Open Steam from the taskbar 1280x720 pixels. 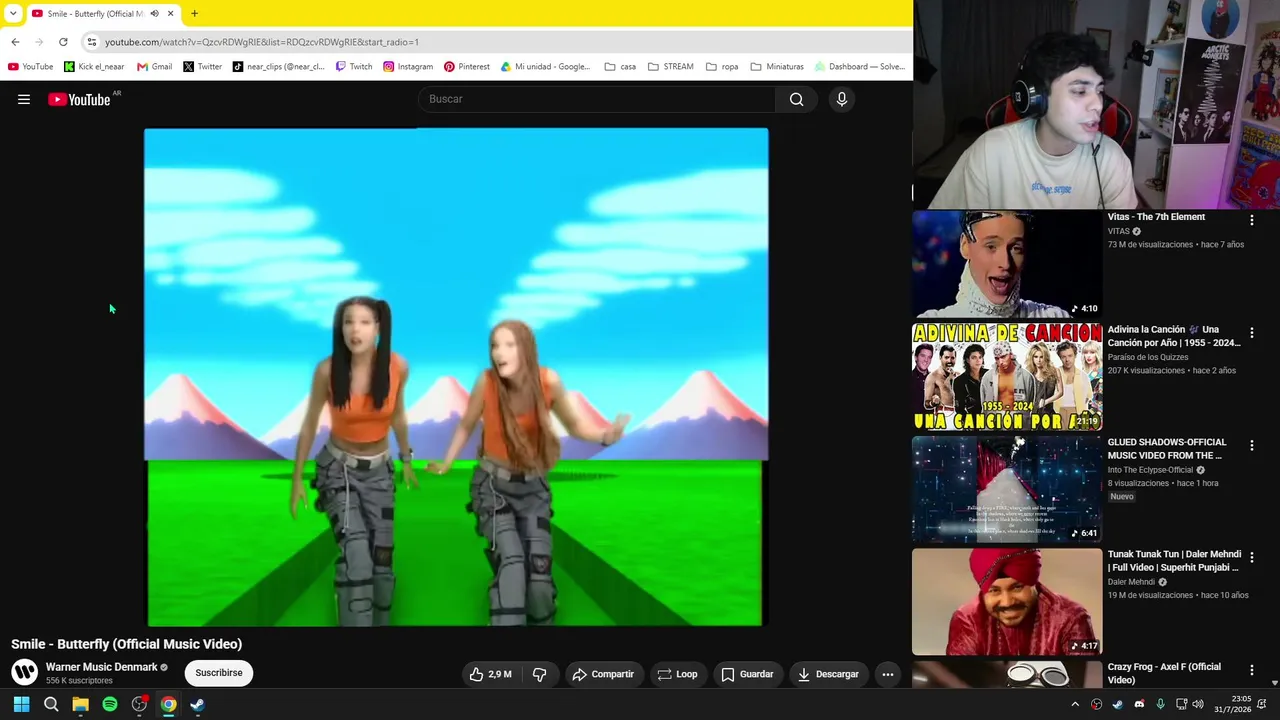coord(198,704)
